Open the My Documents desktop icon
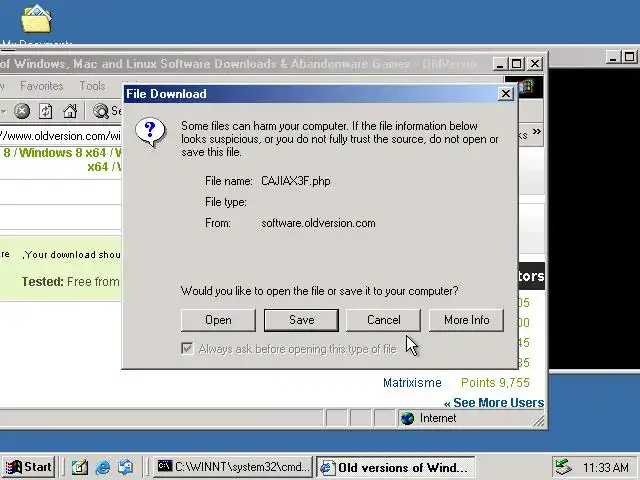The image size is (640, 480). tap(36, 22)
